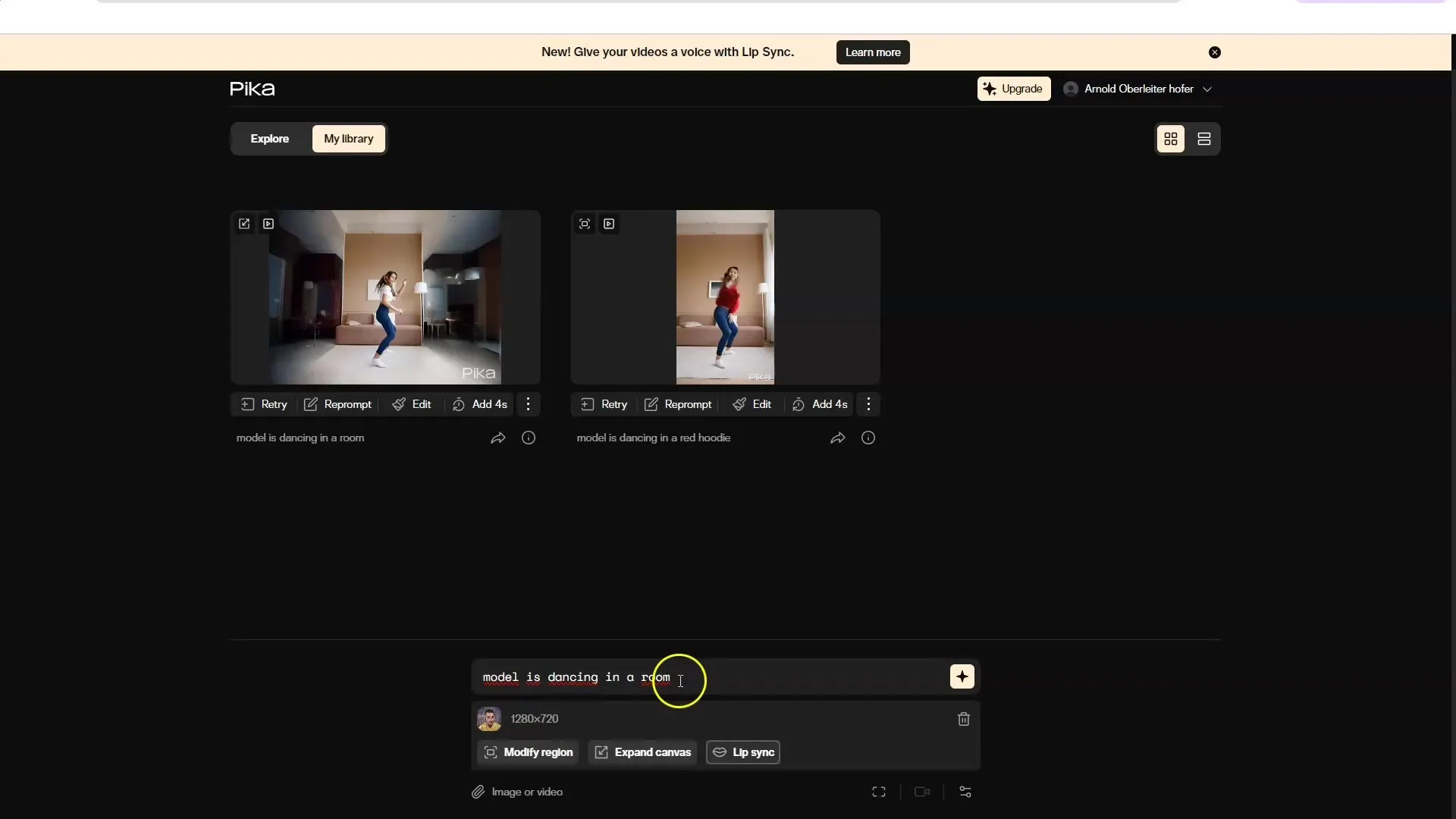This screenshot has height=819, width=1456.
Task: Retry the 'red hoodie' video
Action: tap(604, 404)
